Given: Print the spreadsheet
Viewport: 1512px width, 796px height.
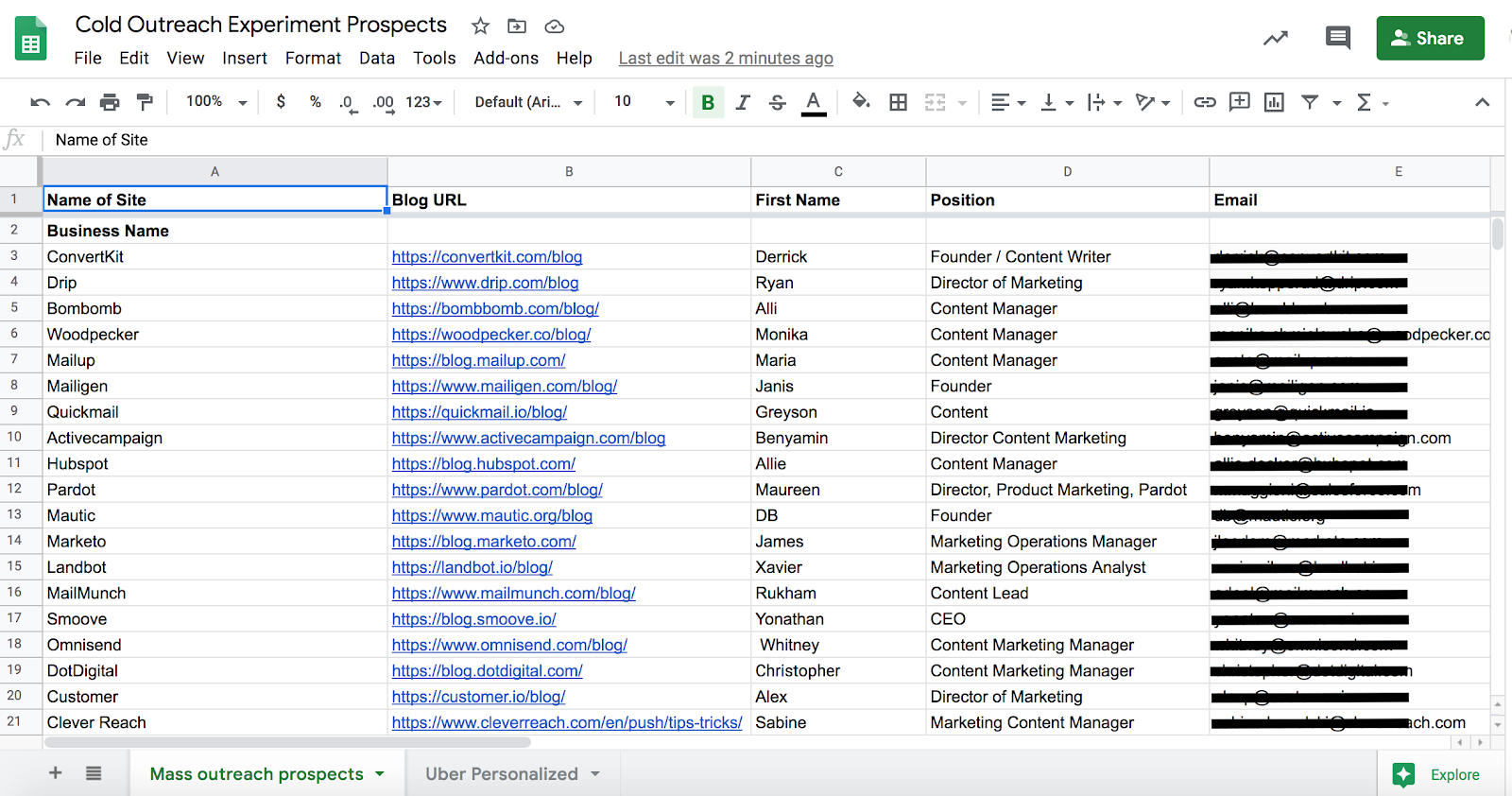Looking at the screenshot, I should (110, 102).
